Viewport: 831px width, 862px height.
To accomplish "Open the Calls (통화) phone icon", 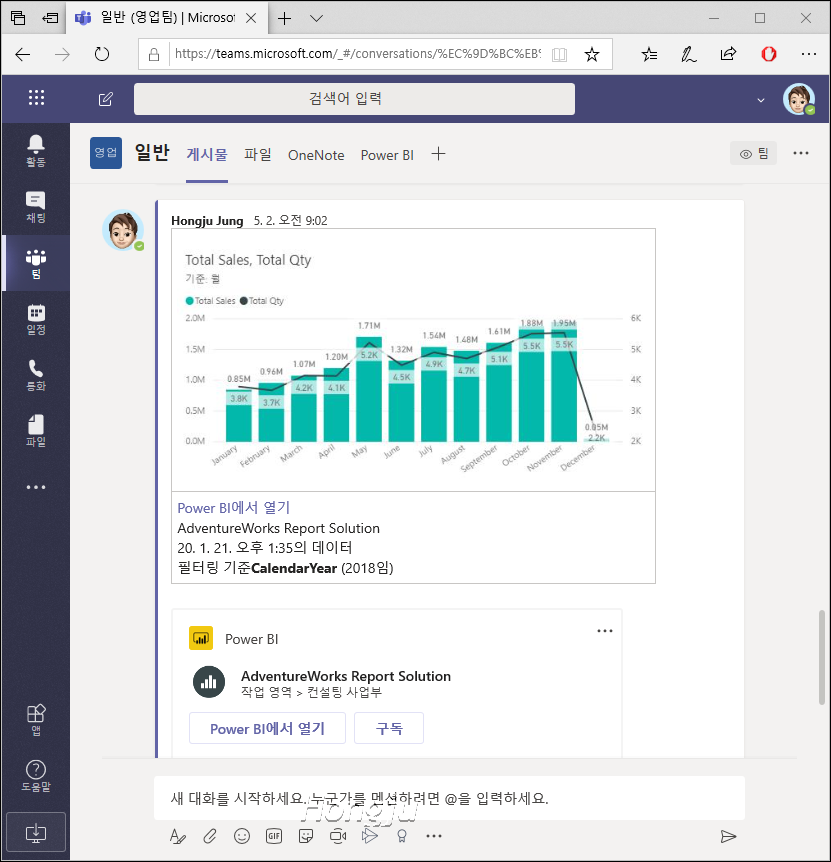I will [36, 375].
